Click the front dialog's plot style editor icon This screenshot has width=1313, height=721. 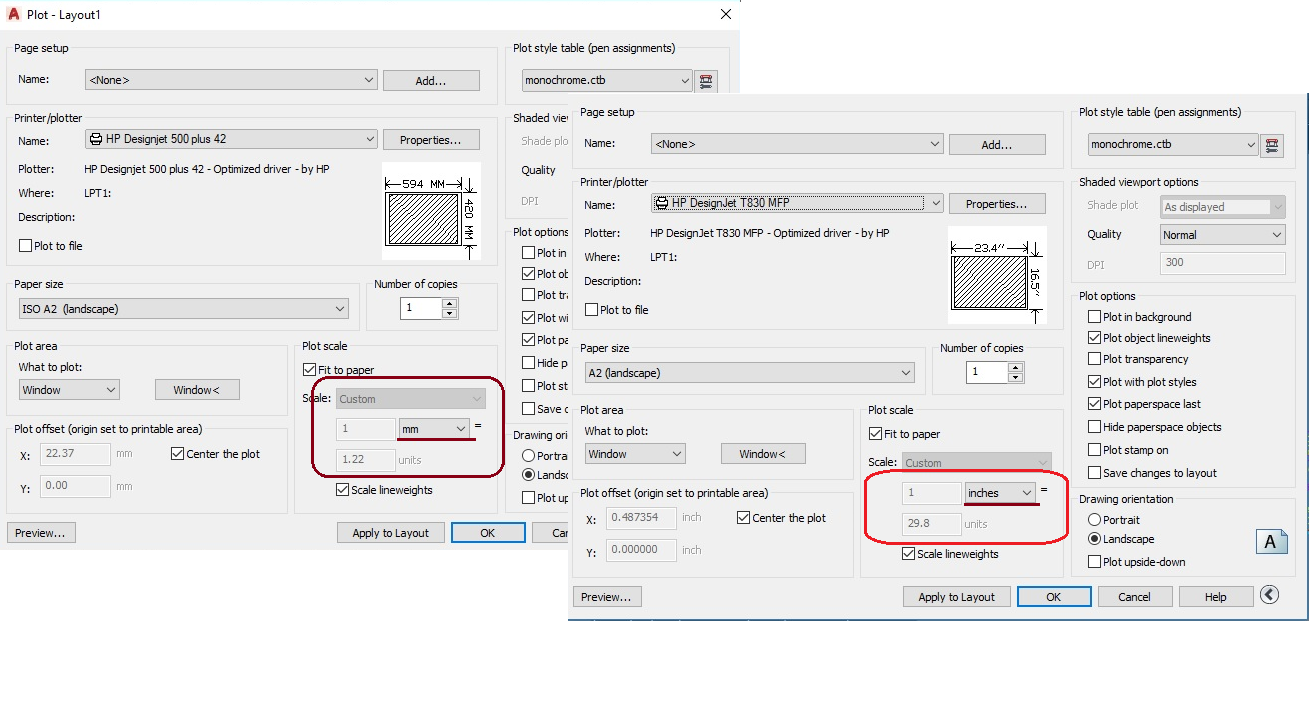(1272, 145)
